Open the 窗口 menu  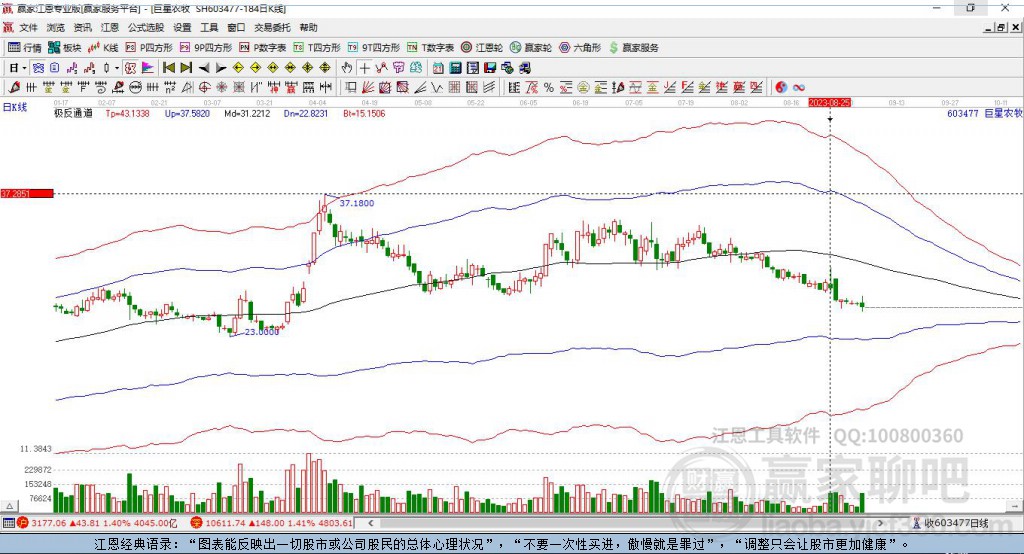point(236,27)
